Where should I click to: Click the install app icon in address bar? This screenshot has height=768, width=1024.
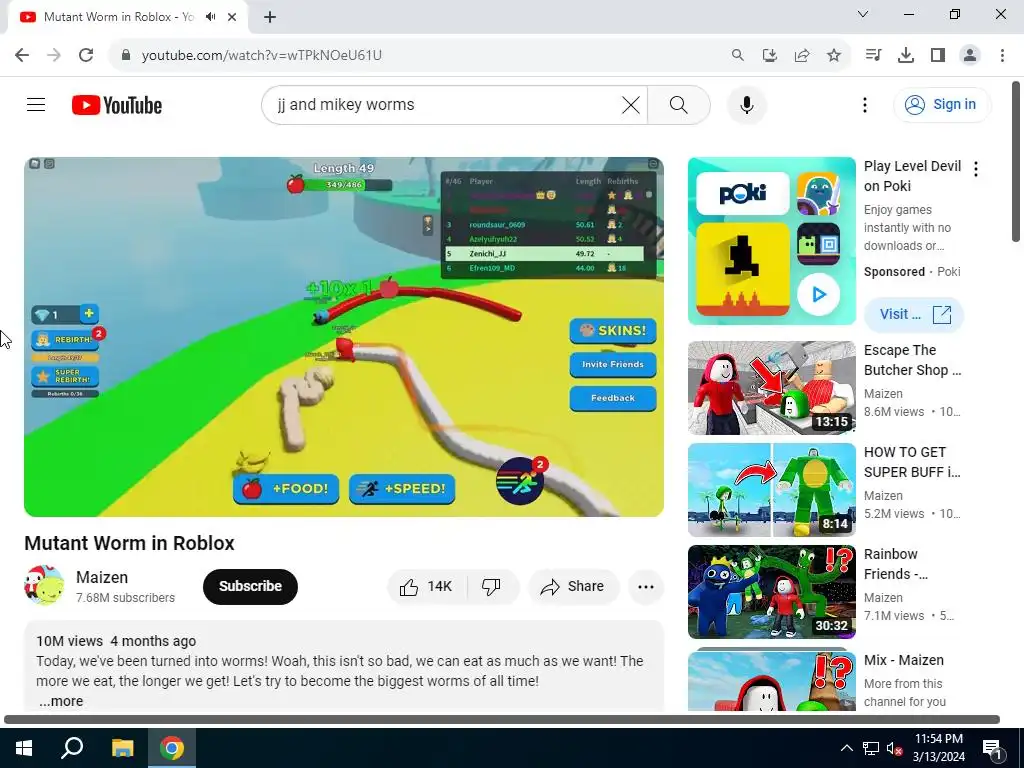770,55
